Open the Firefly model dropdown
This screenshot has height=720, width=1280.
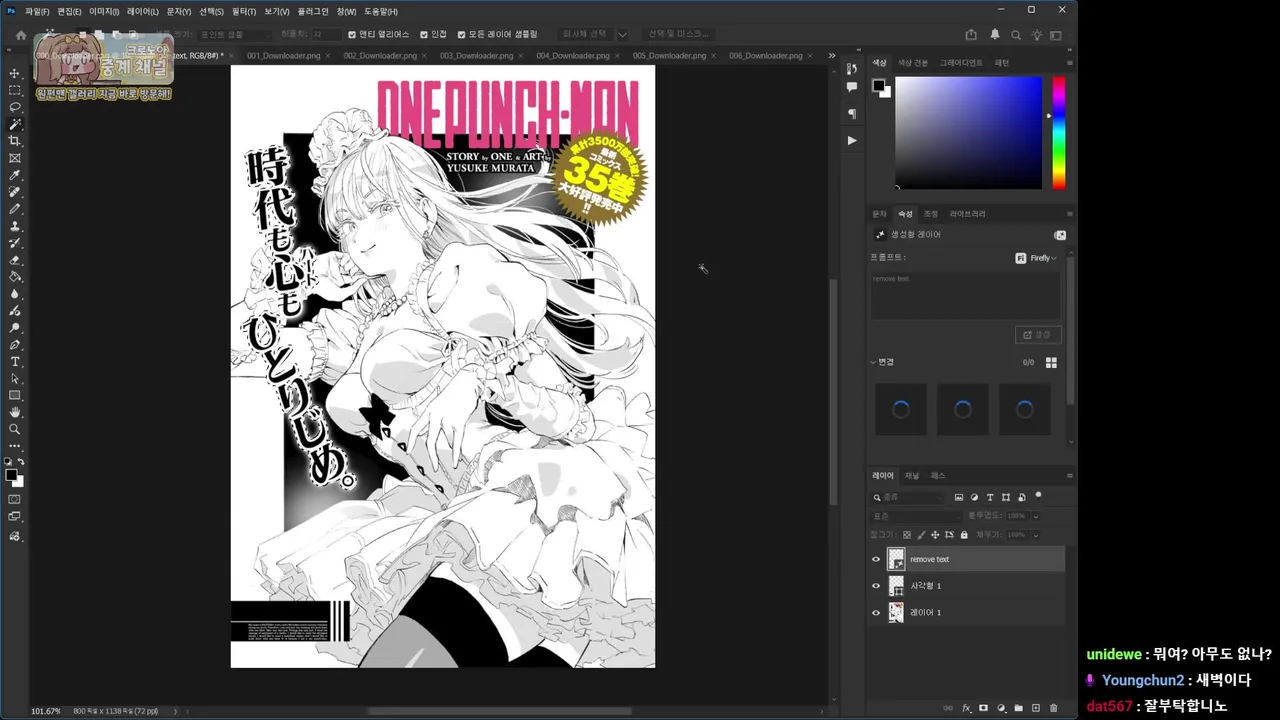[1036, 258]
